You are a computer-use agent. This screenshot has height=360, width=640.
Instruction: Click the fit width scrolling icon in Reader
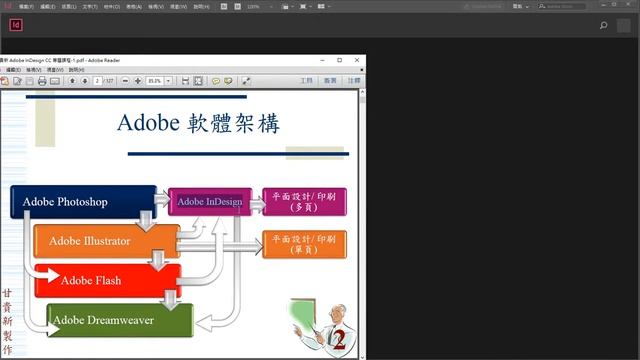[x=185, y=81]
